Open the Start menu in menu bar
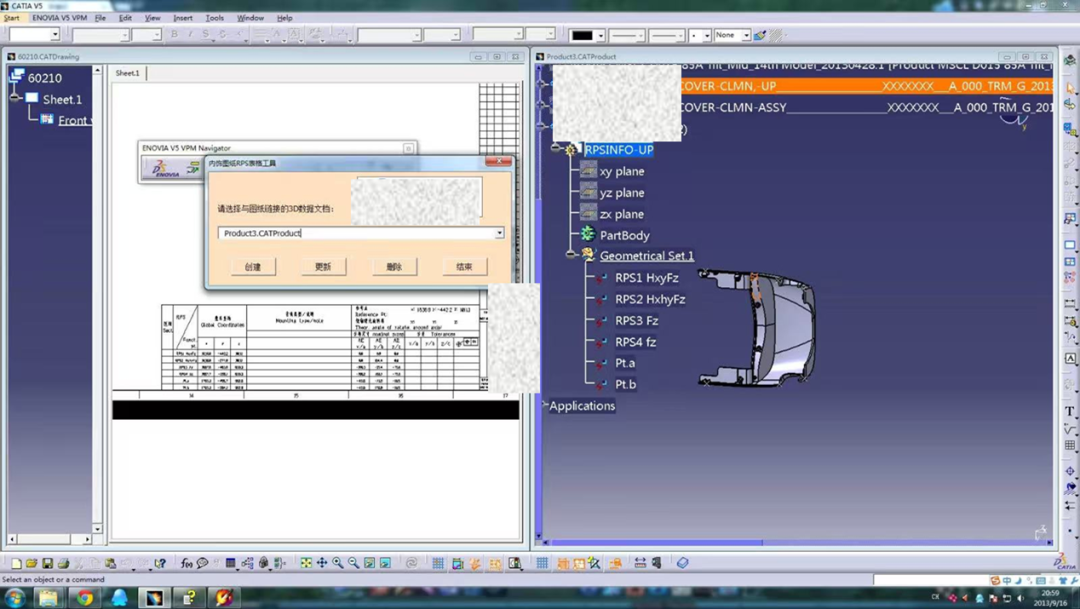Image resolution: width=1080 pixels, height=609 pixels. click(12, 18)
